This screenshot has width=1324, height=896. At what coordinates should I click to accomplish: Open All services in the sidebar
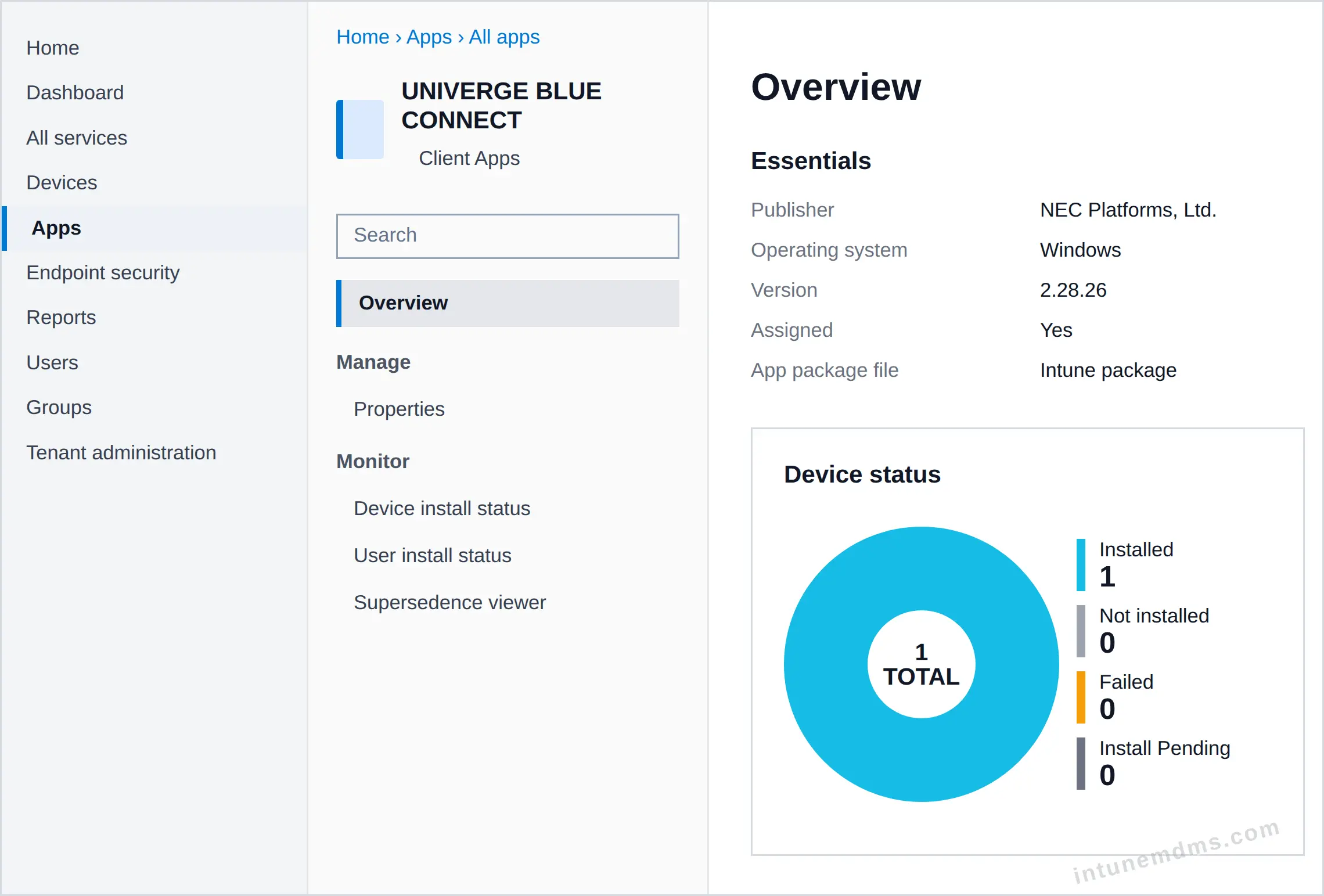[77, 138]
